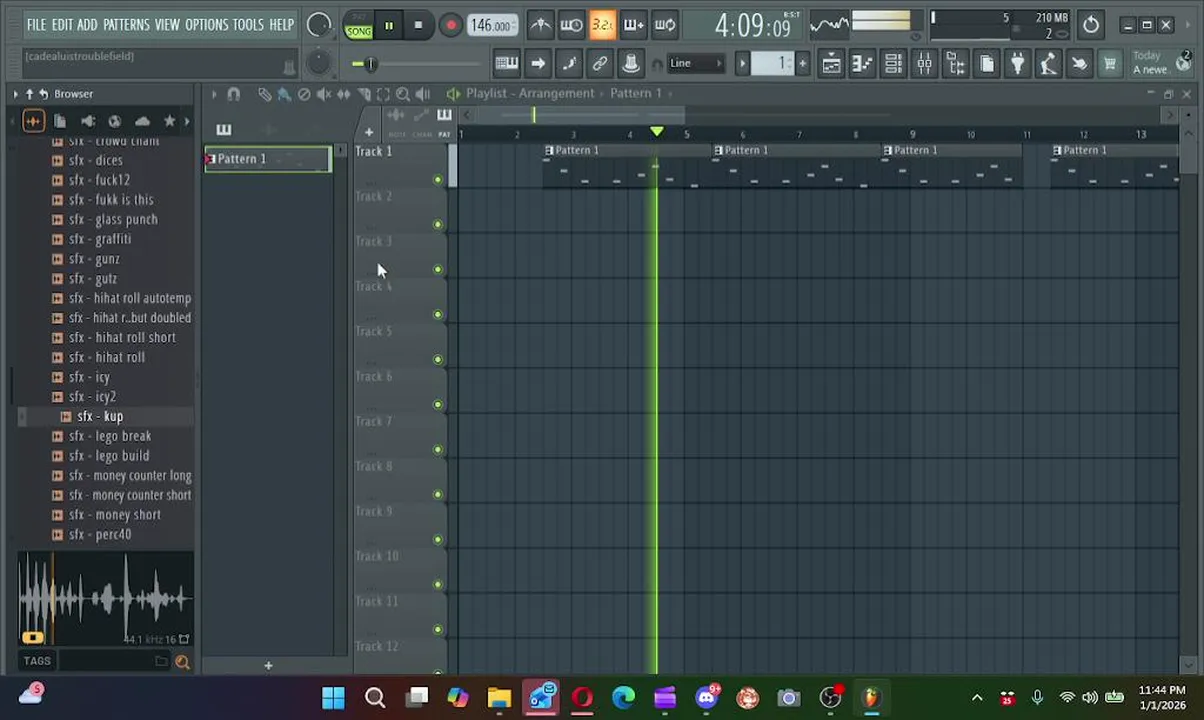Open the EDIT menu
This screenshot has width=1204, height=720.
point(62,24)
